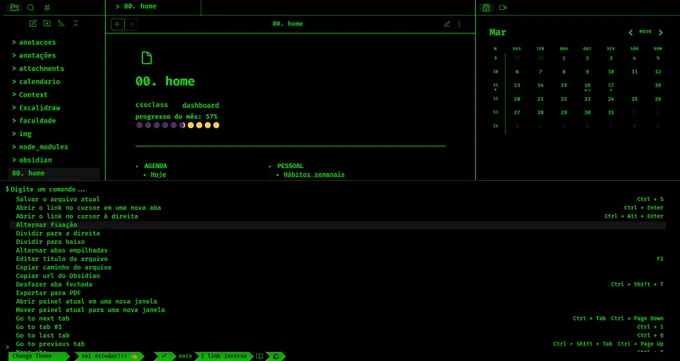Click '1 link inverso' status bar item

pos(223,356)
